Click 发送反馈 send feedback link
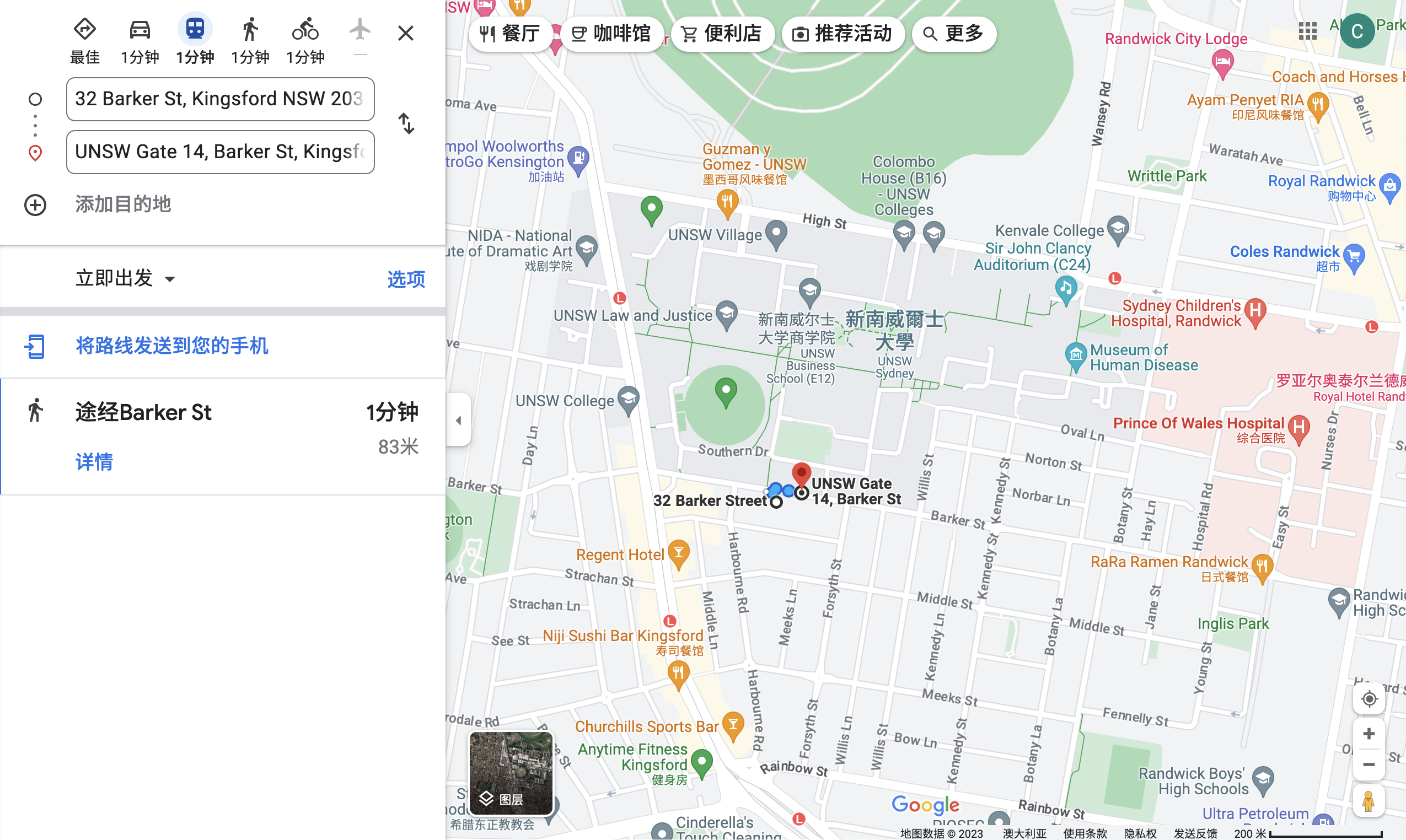The height and width of the screenshot is (840, 1406). [x=1195, y=833]
